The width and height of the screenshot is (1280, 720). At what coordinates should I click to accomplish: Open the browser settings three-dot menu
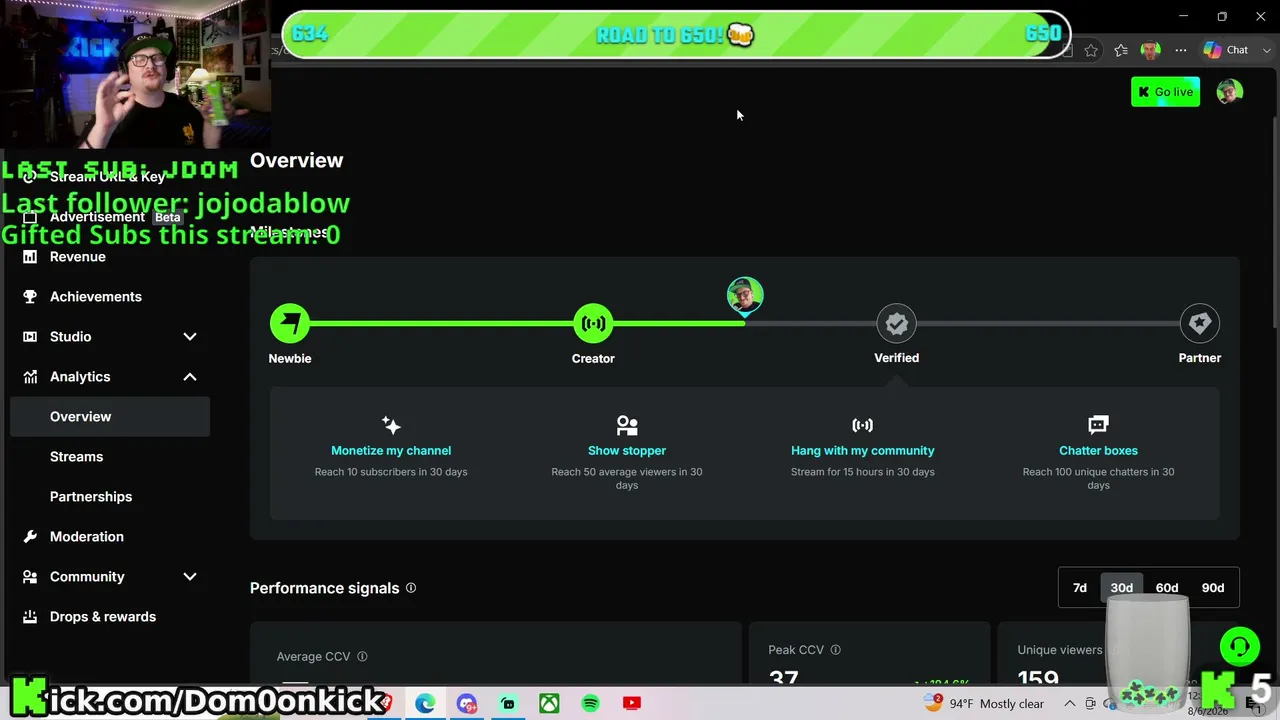1181,50
